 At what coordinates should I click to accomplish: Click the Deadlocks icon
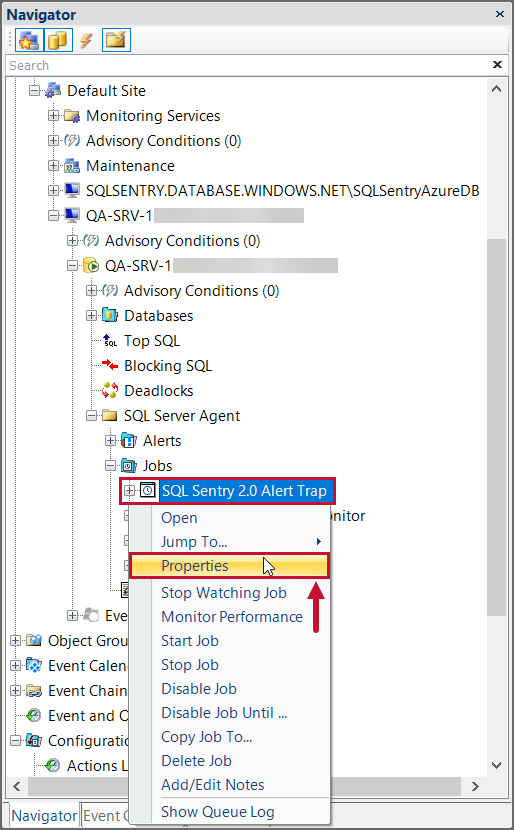coord(110,391)
